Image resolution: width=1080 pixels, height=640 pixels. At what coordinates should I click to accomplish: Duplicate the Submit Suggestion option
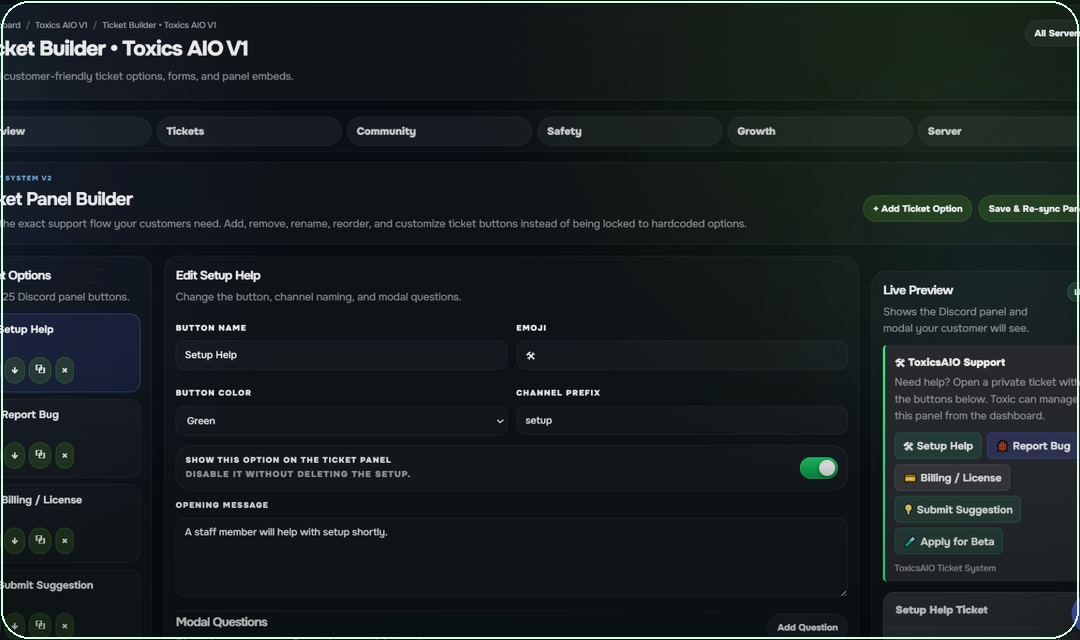40,626
